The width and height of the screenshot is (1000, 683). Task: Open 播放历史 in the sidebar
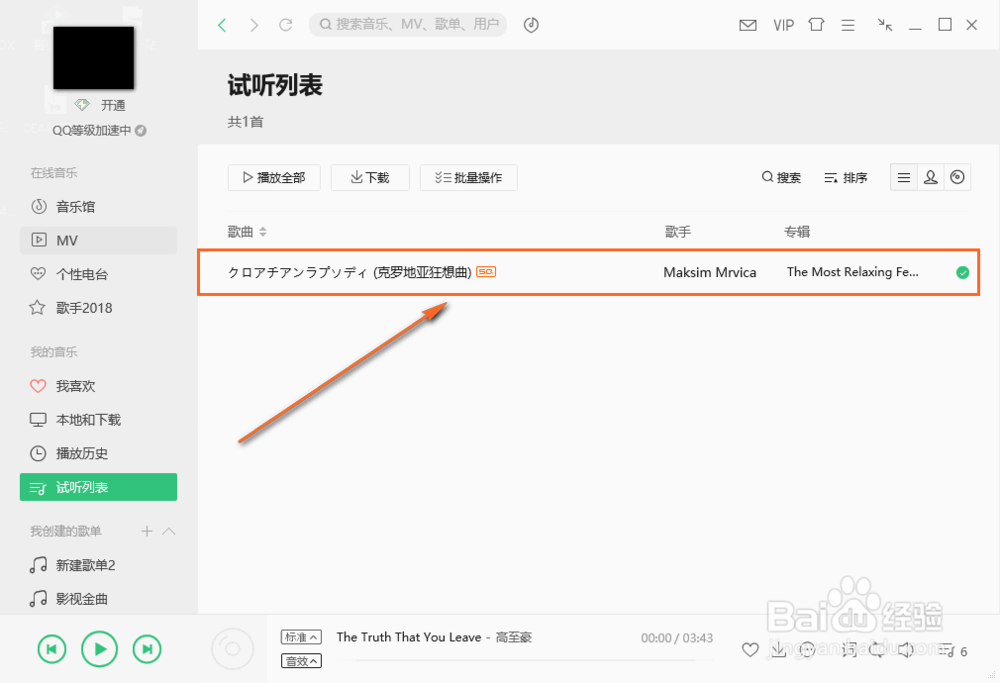click(98, 453)
